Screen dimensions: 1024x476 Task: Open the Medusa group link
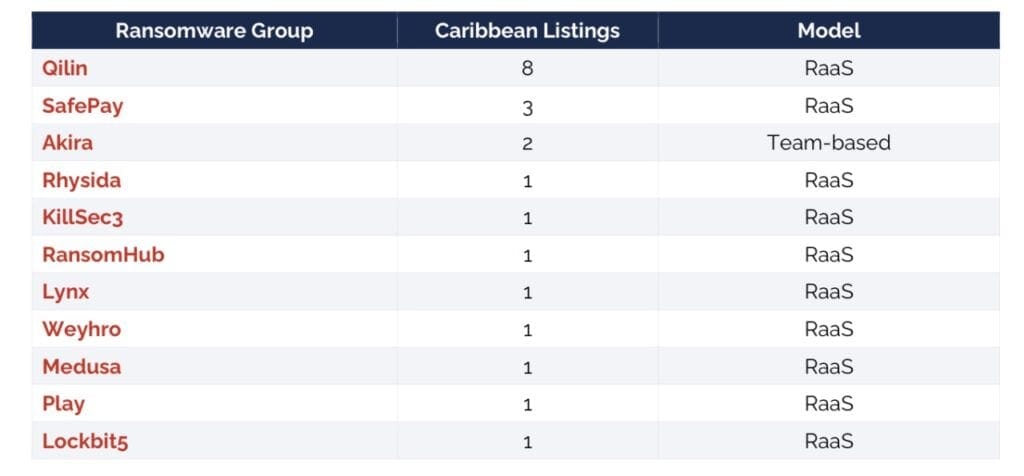(81, 367)
